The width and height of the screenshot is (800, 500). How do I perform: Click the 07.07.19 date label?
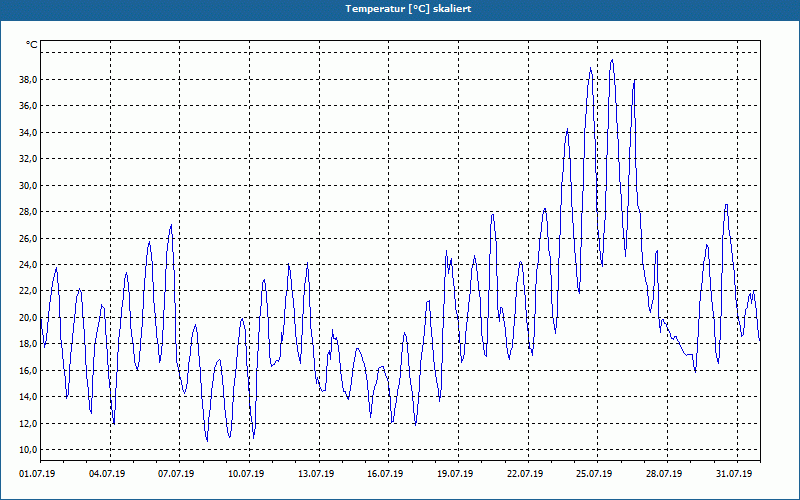tap(176, 474)
